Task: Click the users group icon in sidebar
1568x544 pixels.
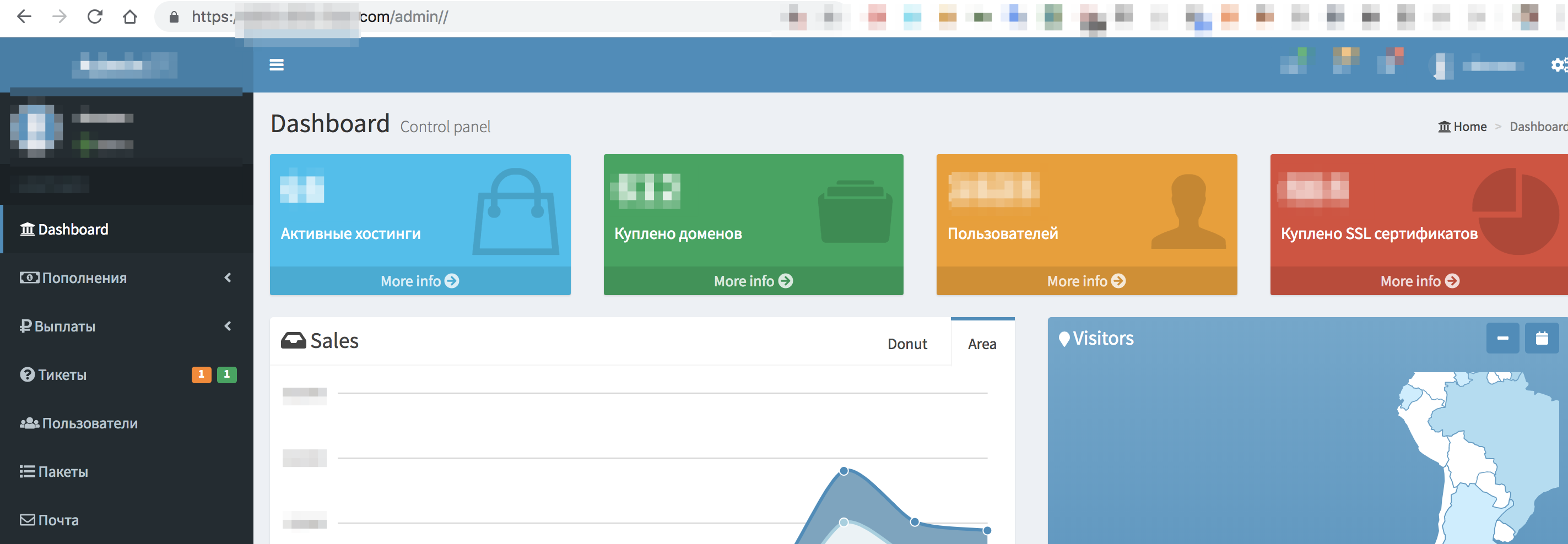Action: coord(29,423)
